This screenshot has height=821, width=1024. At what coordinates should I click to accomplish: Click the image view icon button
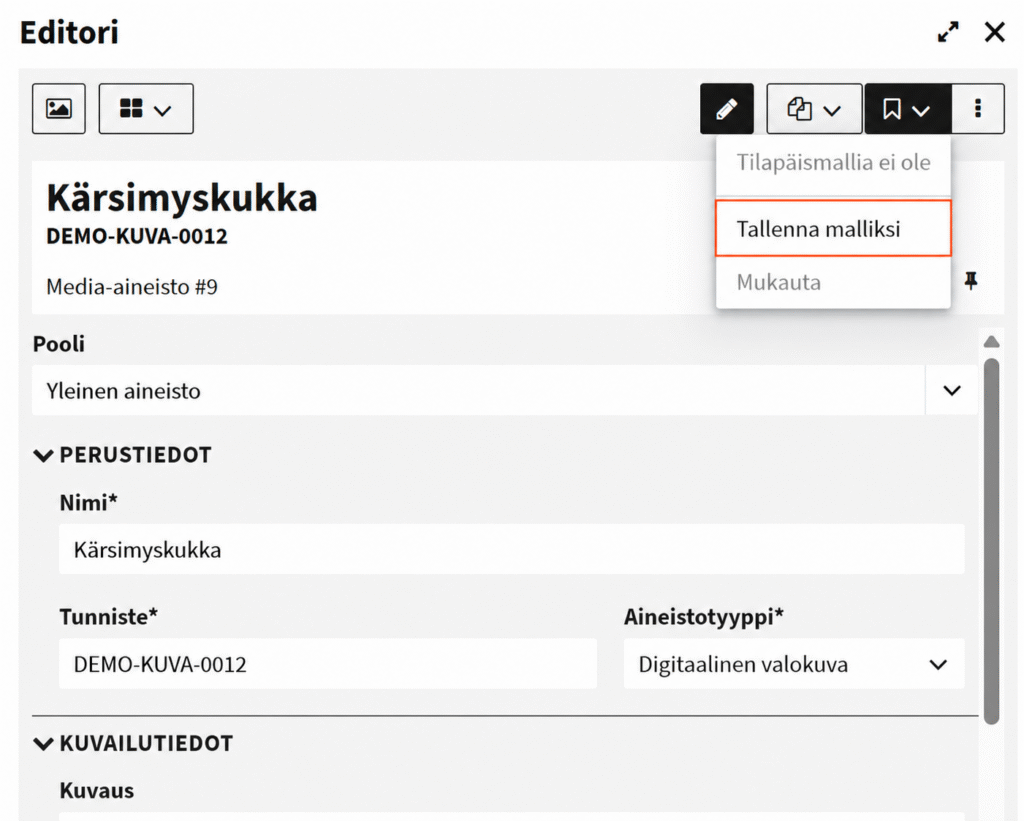pyautogui.click(x=59, y=108)
